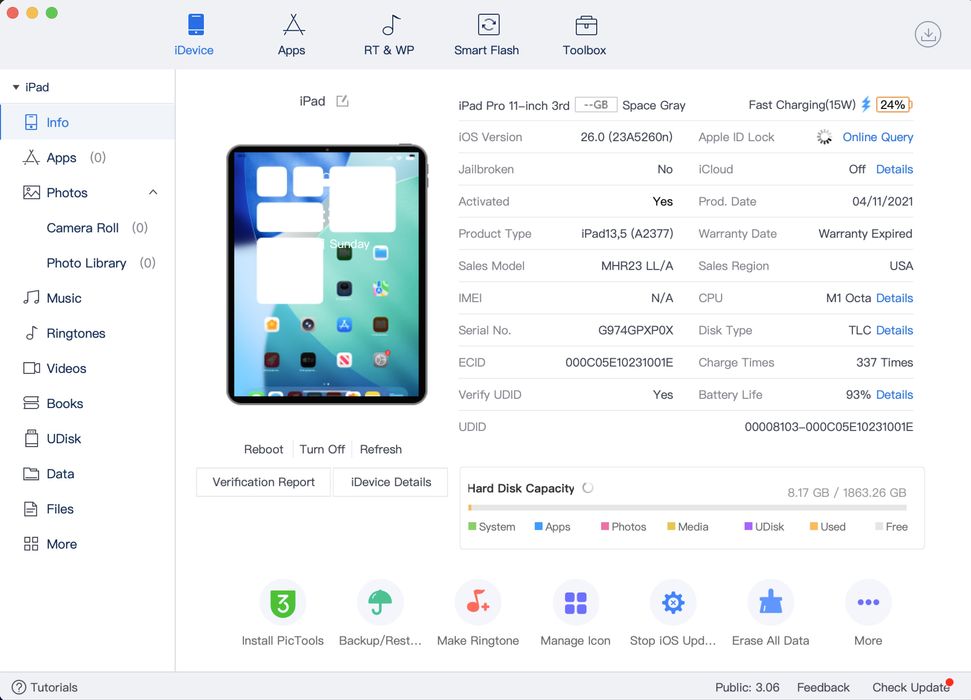Viewport: 971px width, 700px height.
Task: Collapse the Photos section chevron
Action: 153,192
